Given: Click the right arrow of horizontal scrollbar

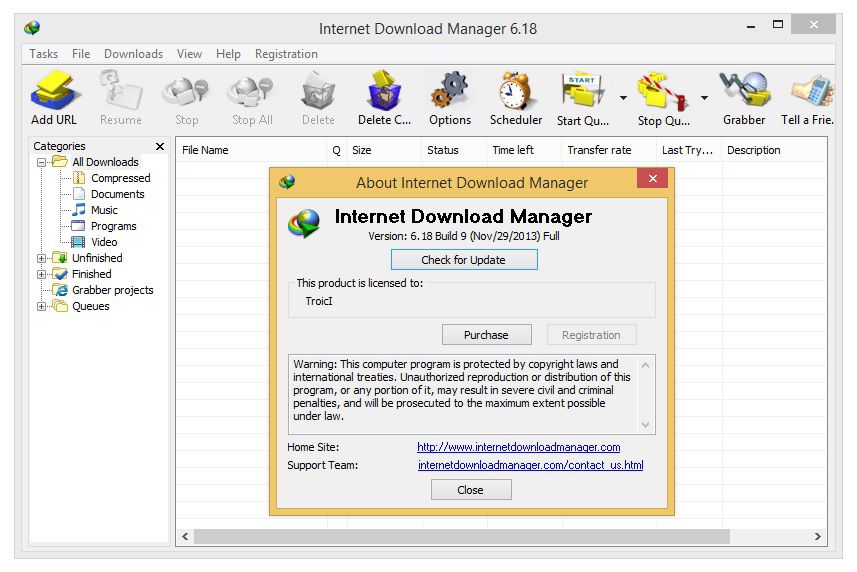Looking at the screenshot, I should click(x=817, y=536).
